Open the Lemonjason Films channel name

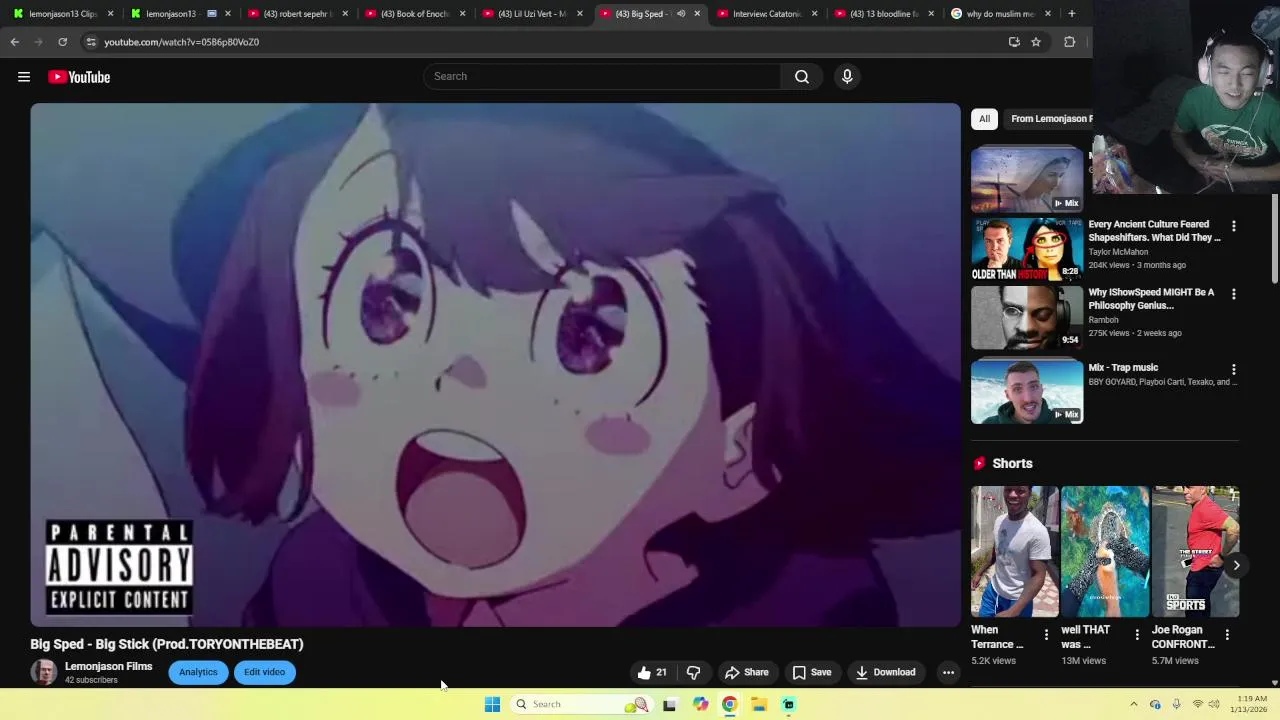pyautogui.click(x=109, y=666)
